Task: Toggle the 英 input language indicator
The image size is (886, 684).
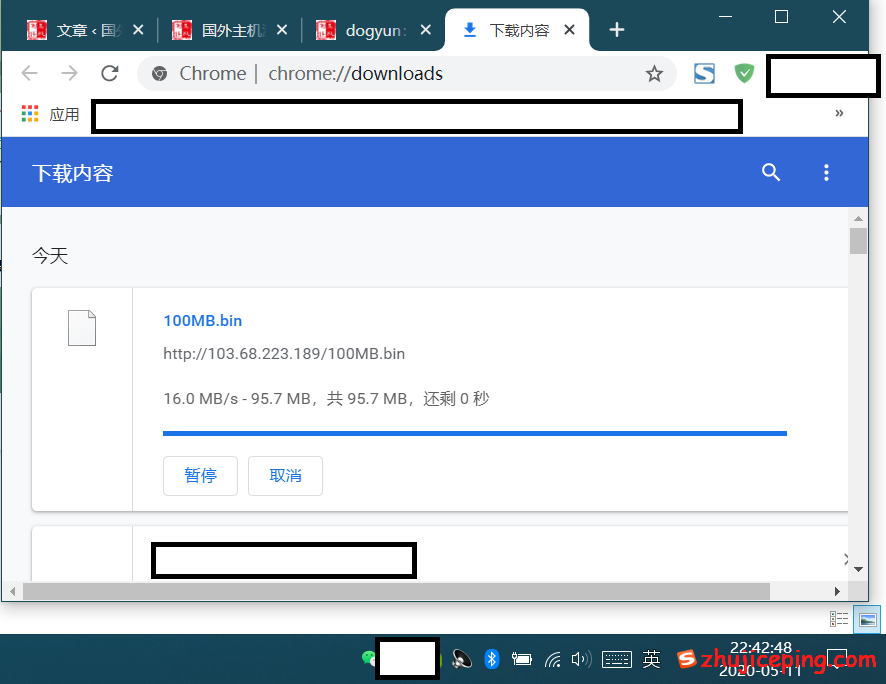Action: 652,659
